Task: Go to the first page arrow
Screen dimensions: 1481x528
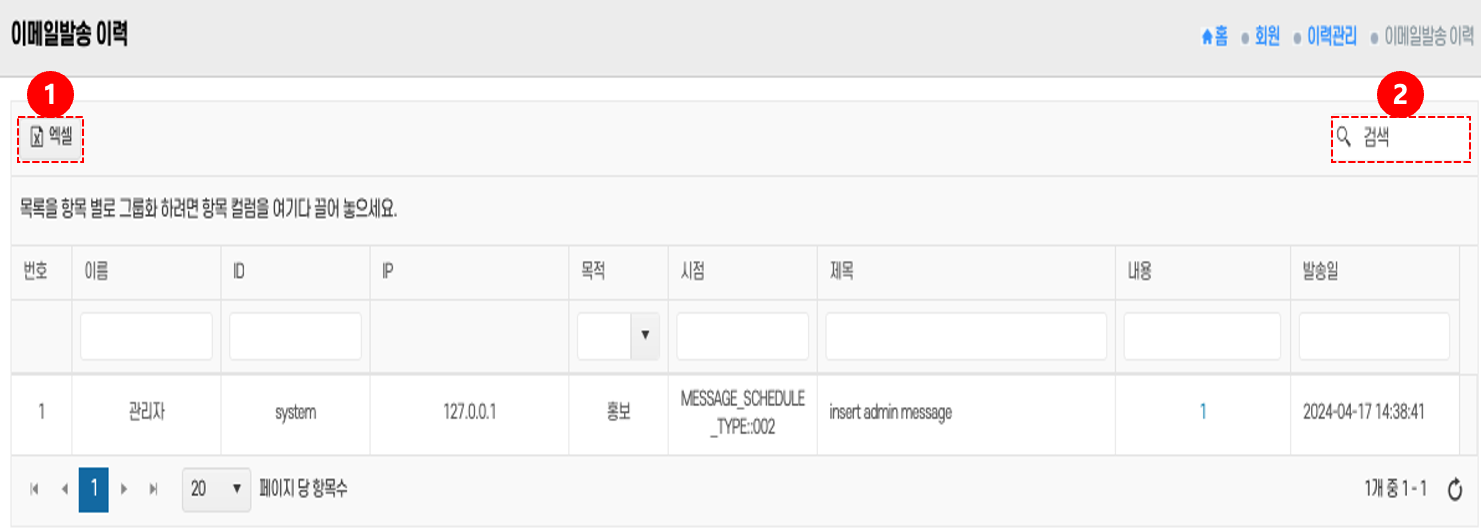Action: coord(35,489)
